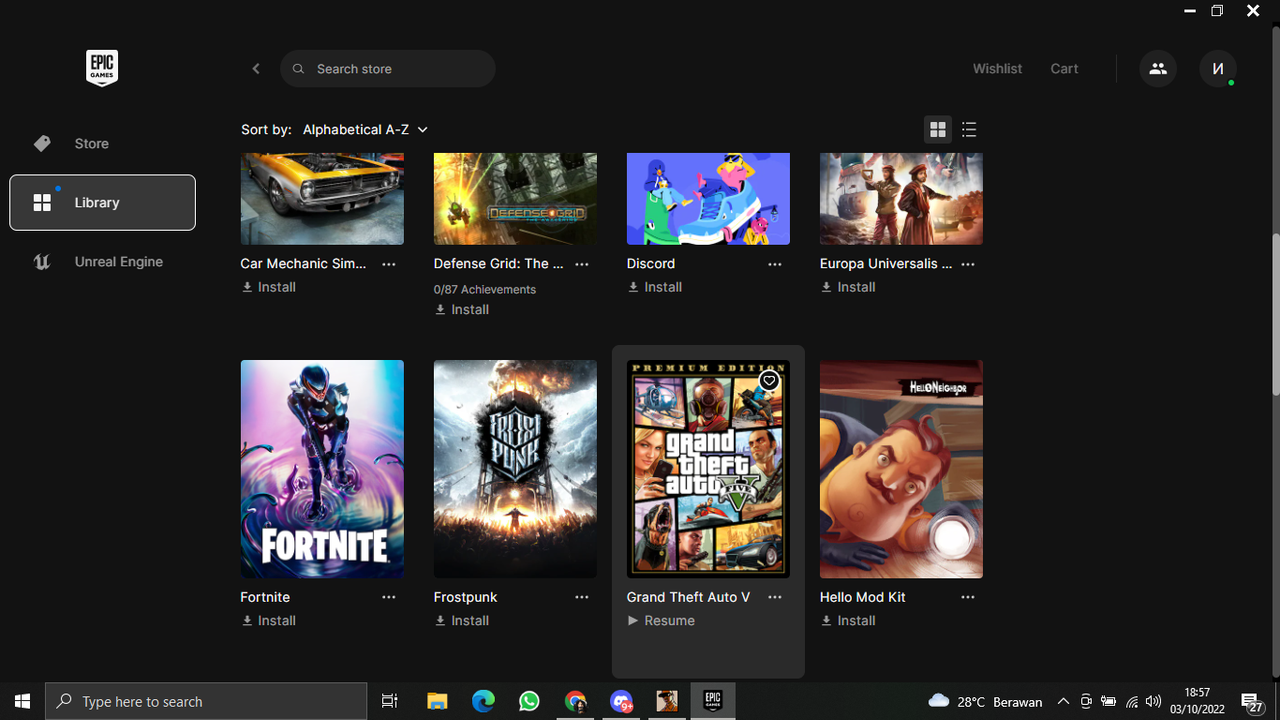Open Discord three-dot options menu

(x=775, y=264)
